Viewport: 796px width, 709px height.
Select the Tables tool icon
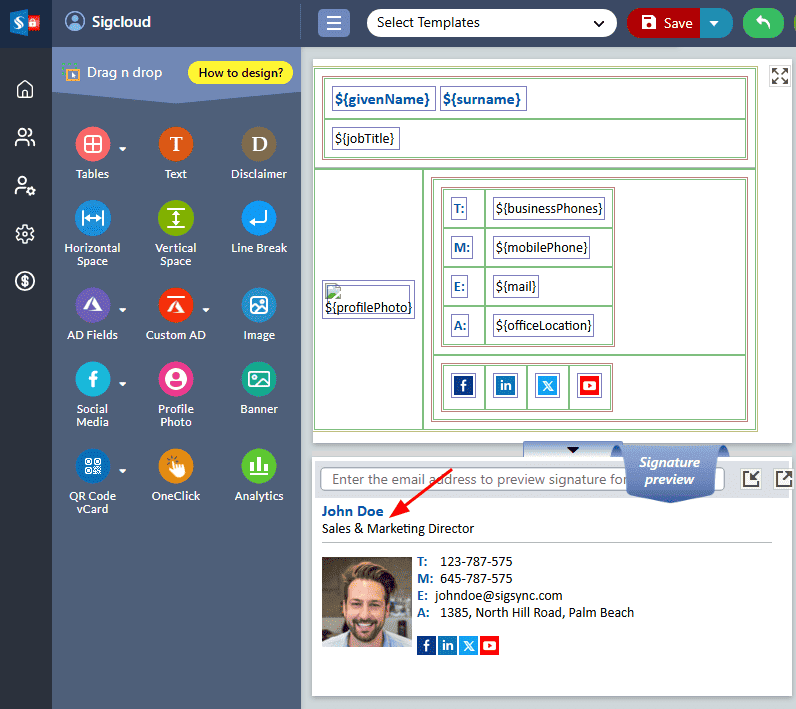[92, 146]
